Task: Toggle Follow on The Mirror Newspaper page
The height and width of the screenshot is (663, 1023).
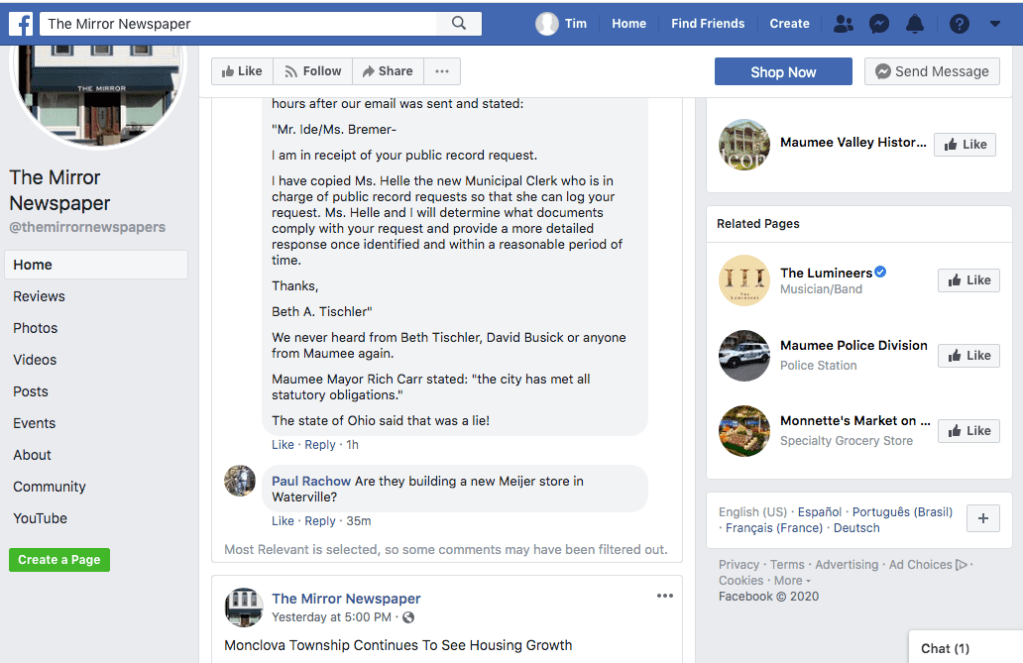Action: point(312,71)
